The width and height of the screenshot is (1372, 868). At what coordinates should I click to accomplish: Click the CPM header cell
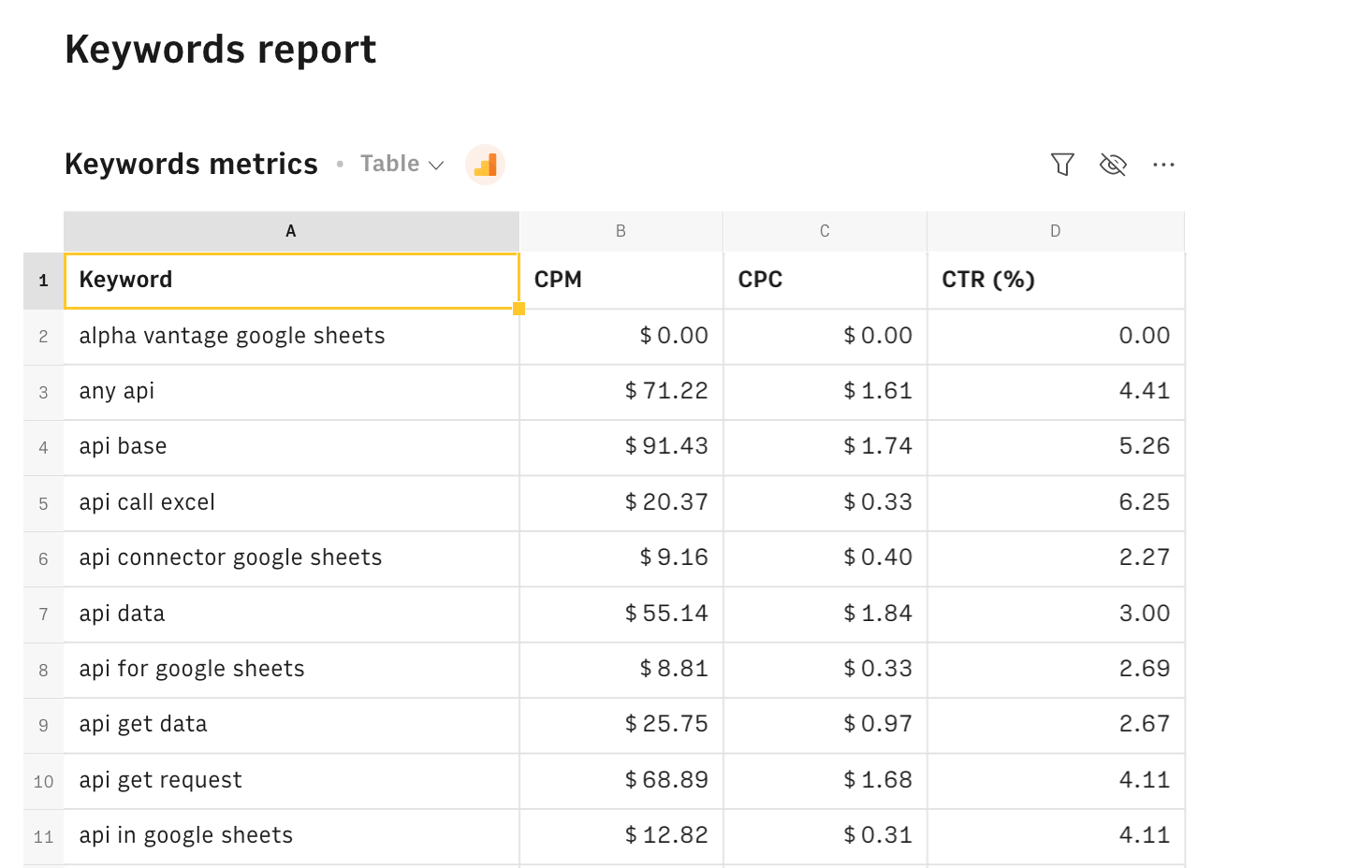[x=620, y=280]
